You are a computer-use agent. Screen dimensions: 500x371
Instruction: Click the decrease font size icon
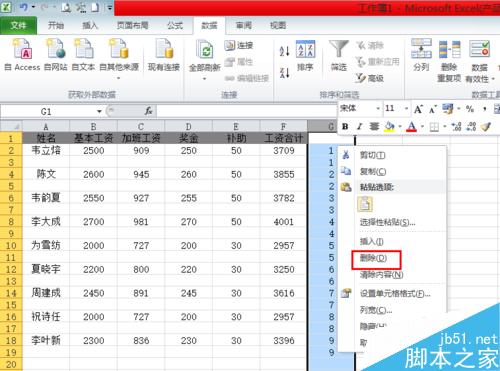pos(433,109)
